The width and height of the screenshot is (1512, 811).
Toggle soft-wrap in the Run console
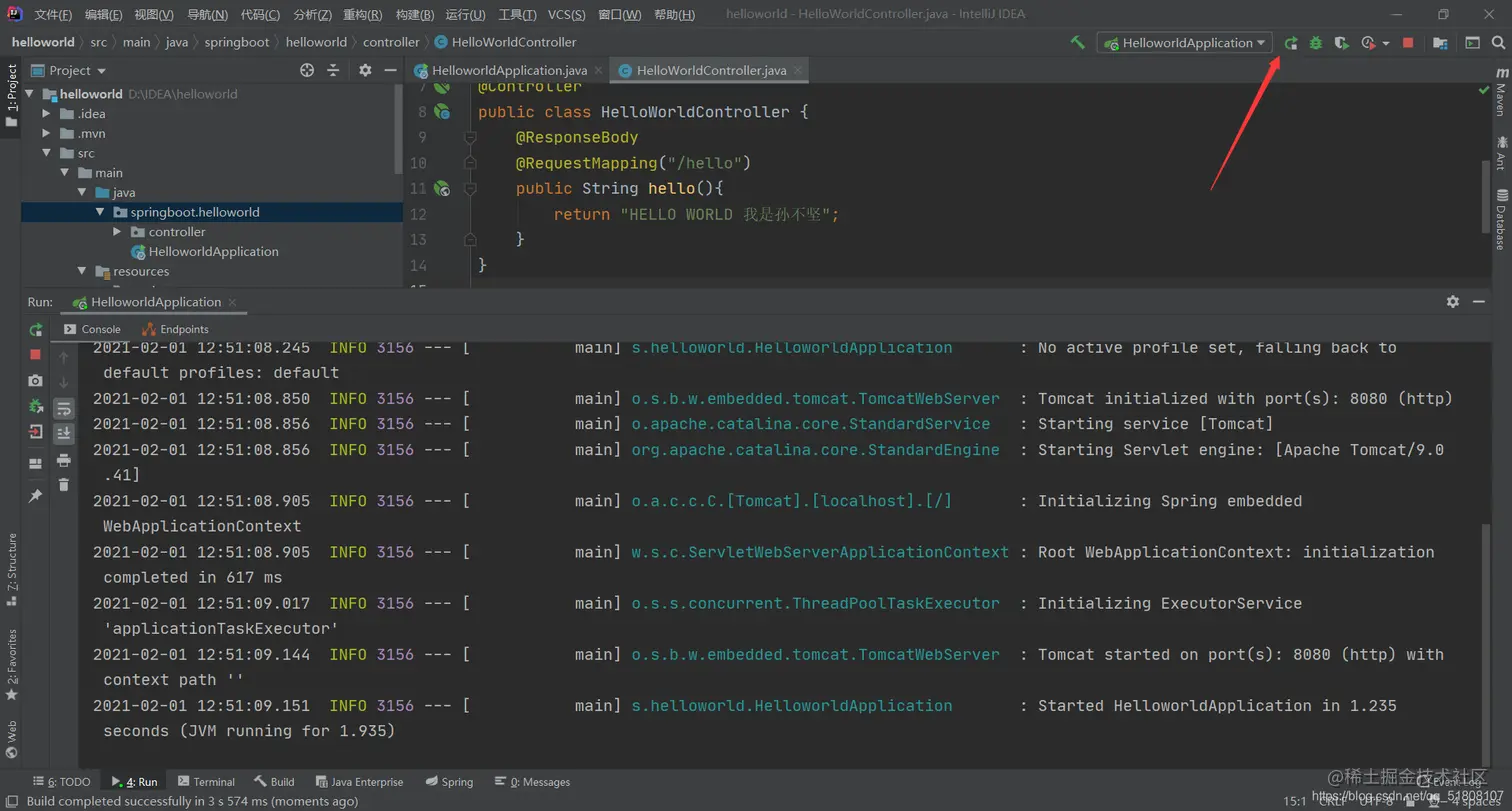point(64,408)
